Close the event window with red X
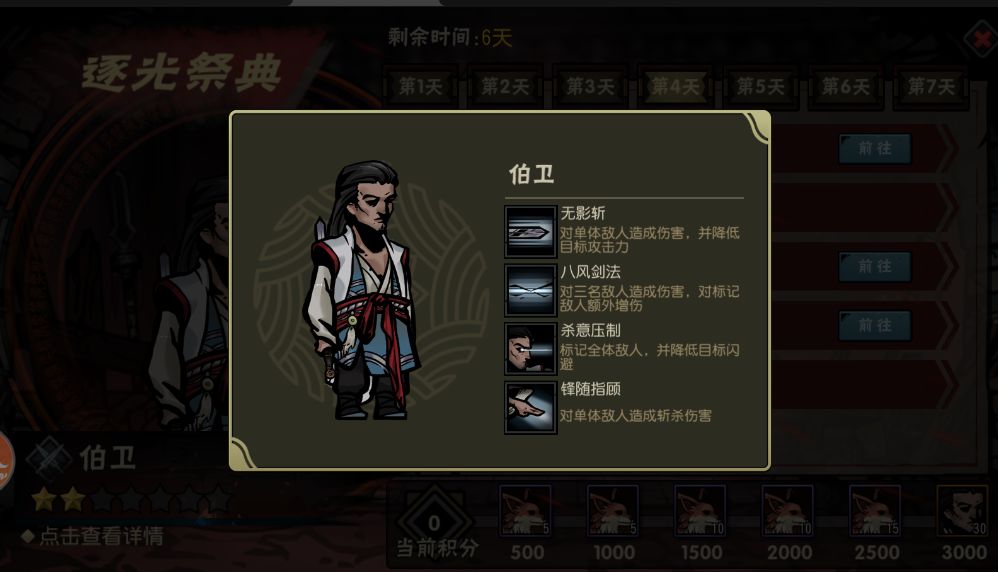Image resolution: width=998 pixels, height=572 pixels. pyautogui.click(x=981, y=39)
